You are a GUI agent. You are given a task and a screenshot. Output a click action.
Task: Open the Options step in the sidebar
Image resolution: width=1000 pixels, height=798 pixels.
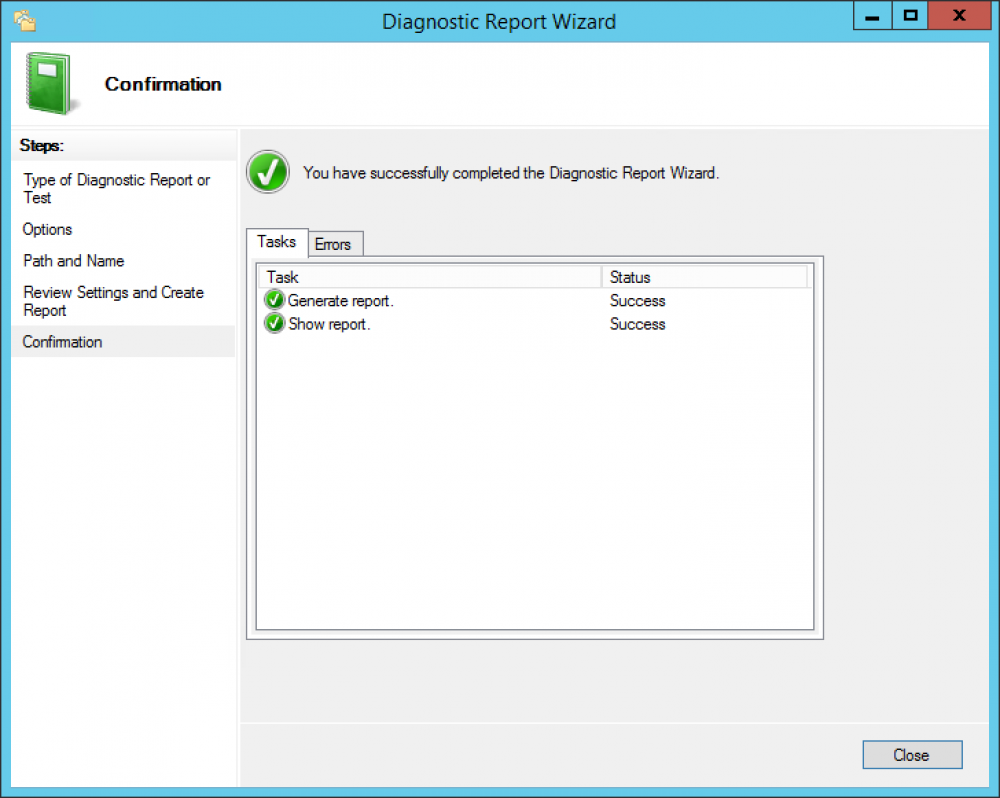[48, 230]
